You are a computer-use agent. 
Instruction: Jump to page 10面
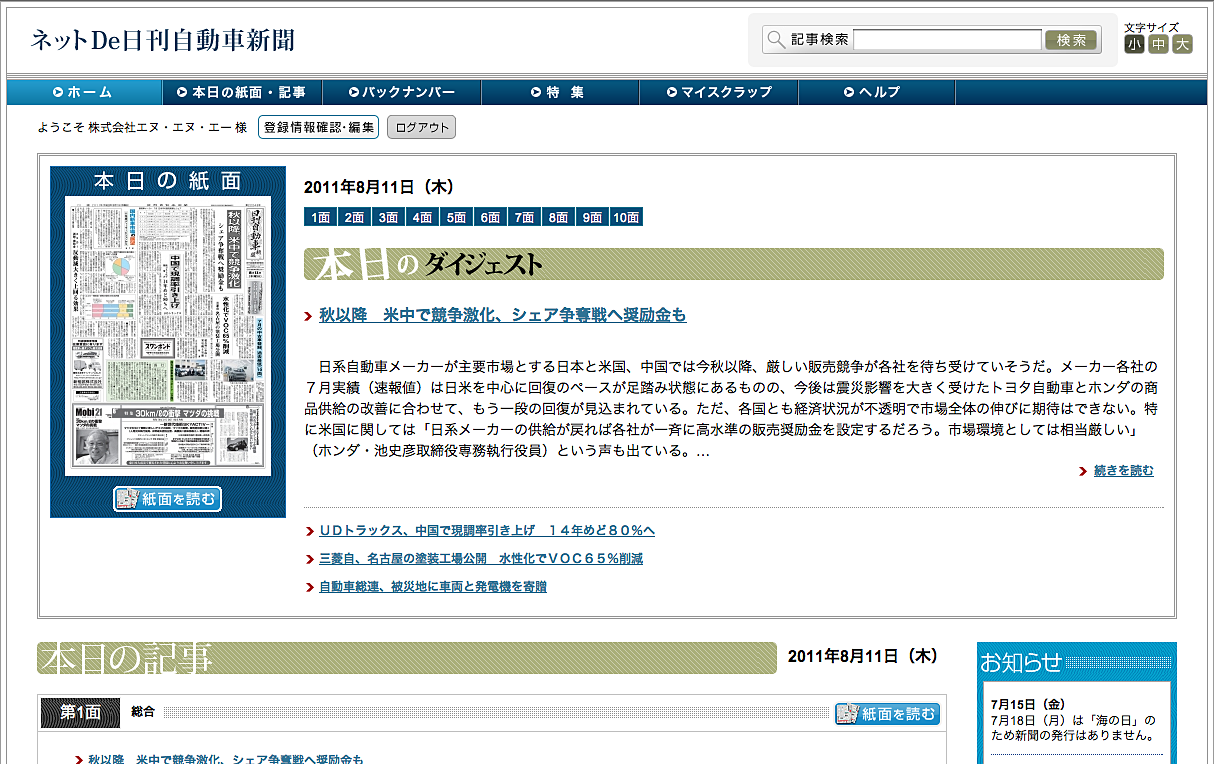tap(626, 217)
